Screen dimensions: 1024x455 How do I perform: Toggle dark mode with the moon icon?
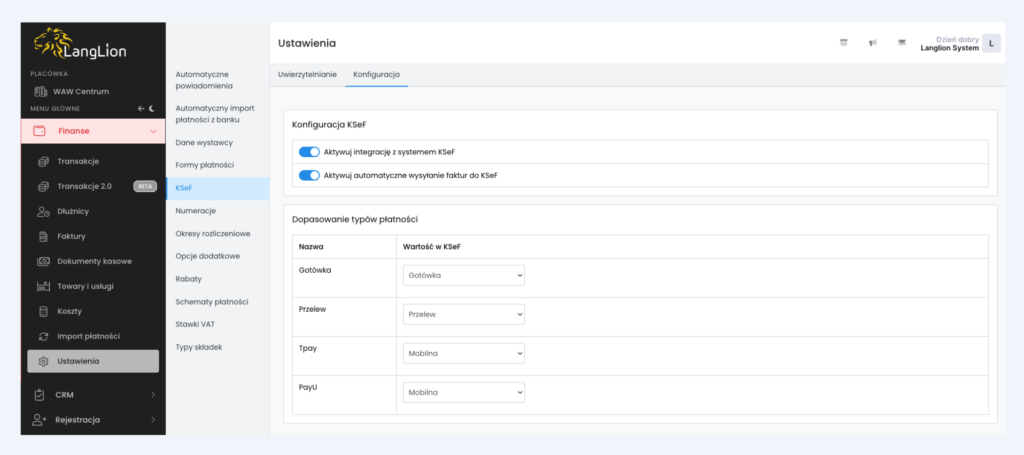click(153, 108)
